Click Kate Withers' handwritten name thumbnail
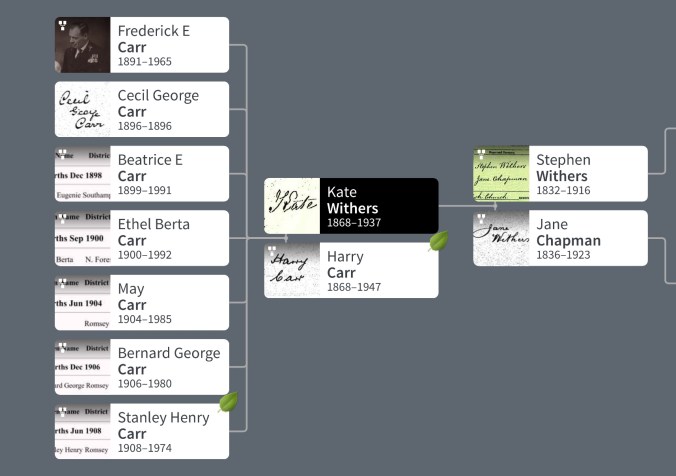The image size is (676, 476). coord(292,206)
